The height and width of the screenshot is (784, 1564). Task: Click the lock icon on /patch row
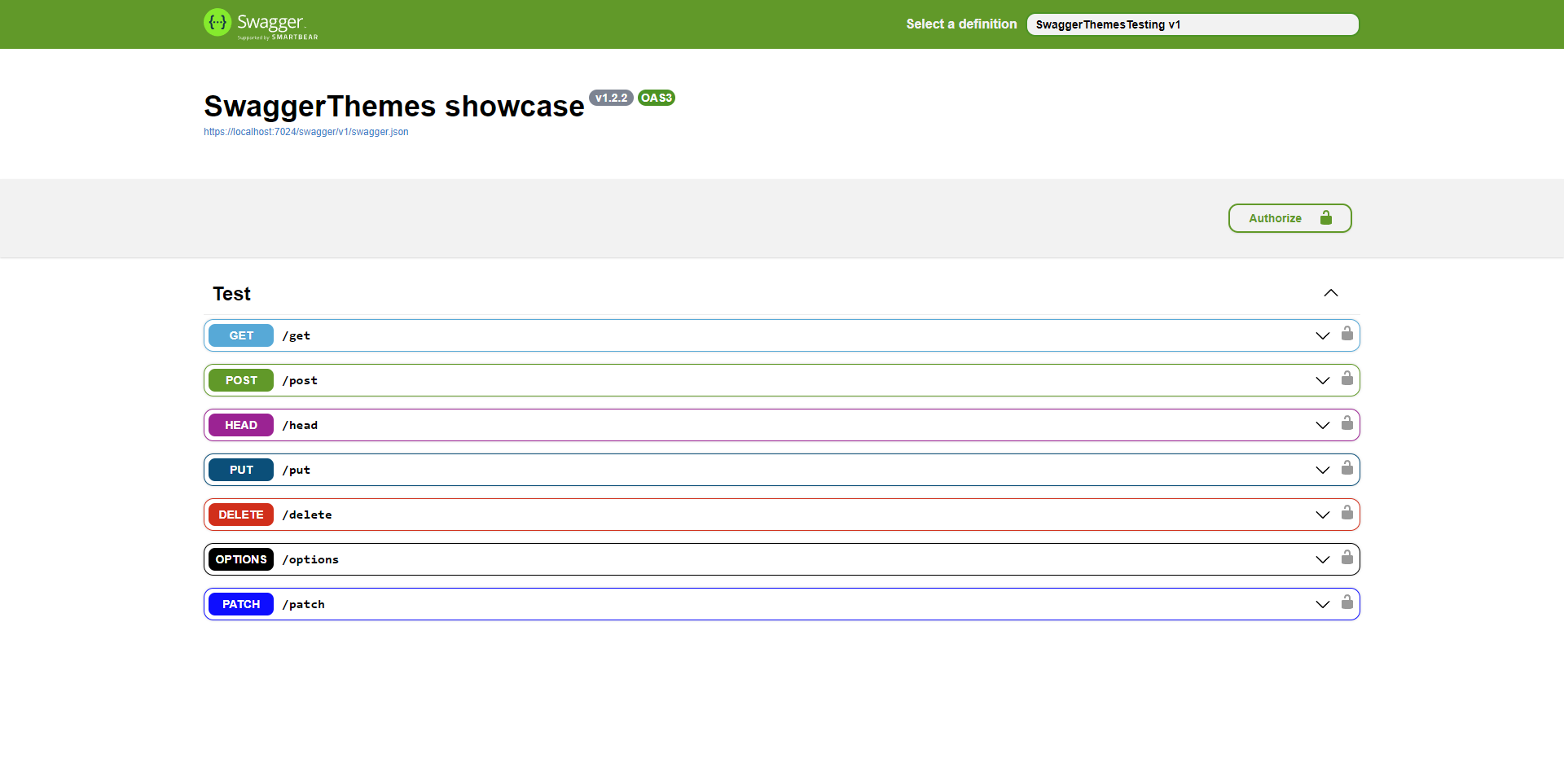(1347, 602)
